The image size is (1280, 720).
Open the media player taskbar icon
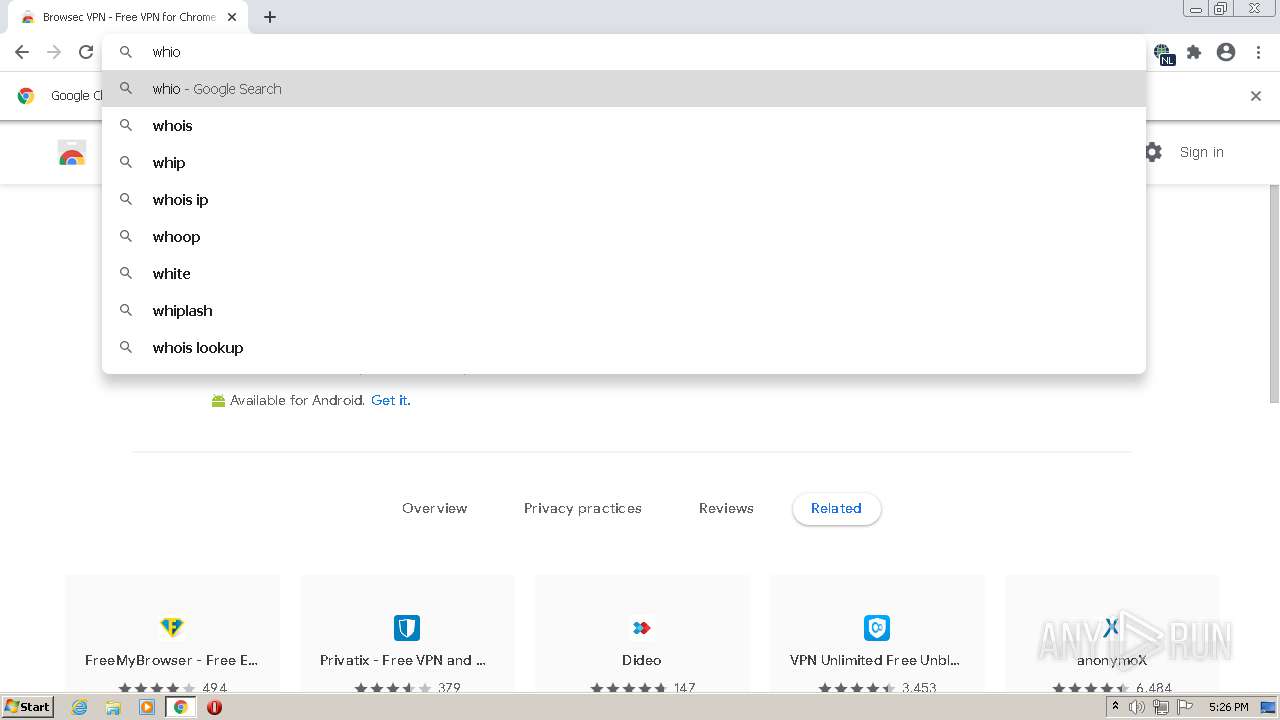pyautogui.click(x=147, y=707)
